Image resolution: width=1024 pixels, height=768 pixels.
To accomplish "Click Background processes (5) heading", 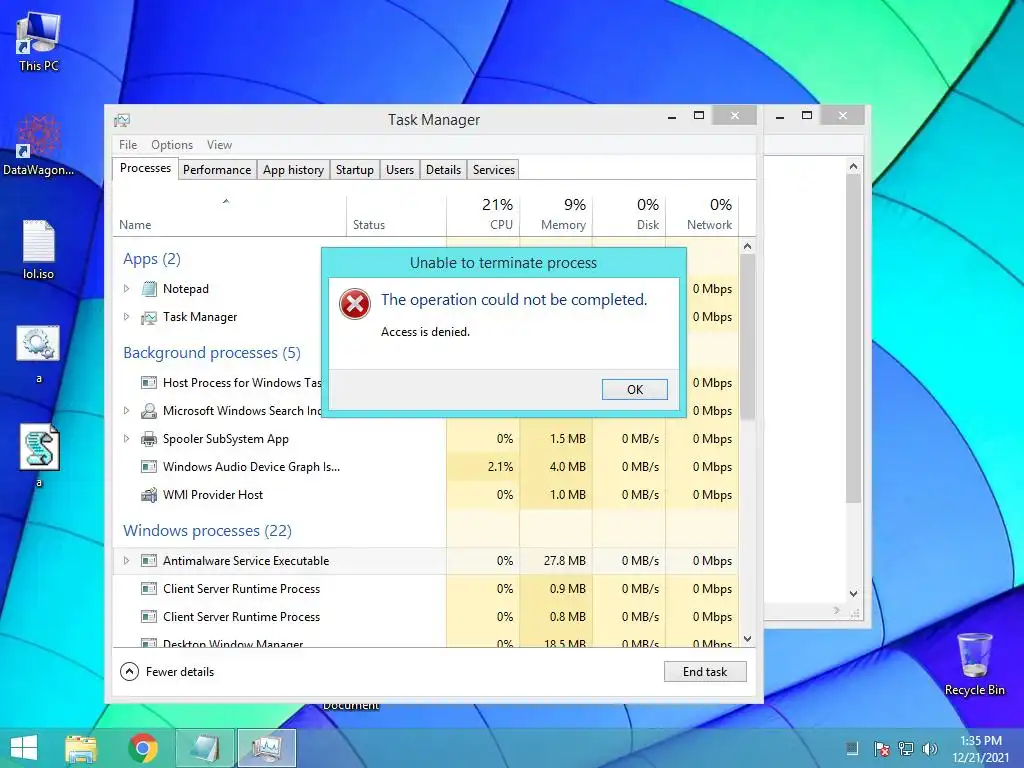I will pos(212,353).
